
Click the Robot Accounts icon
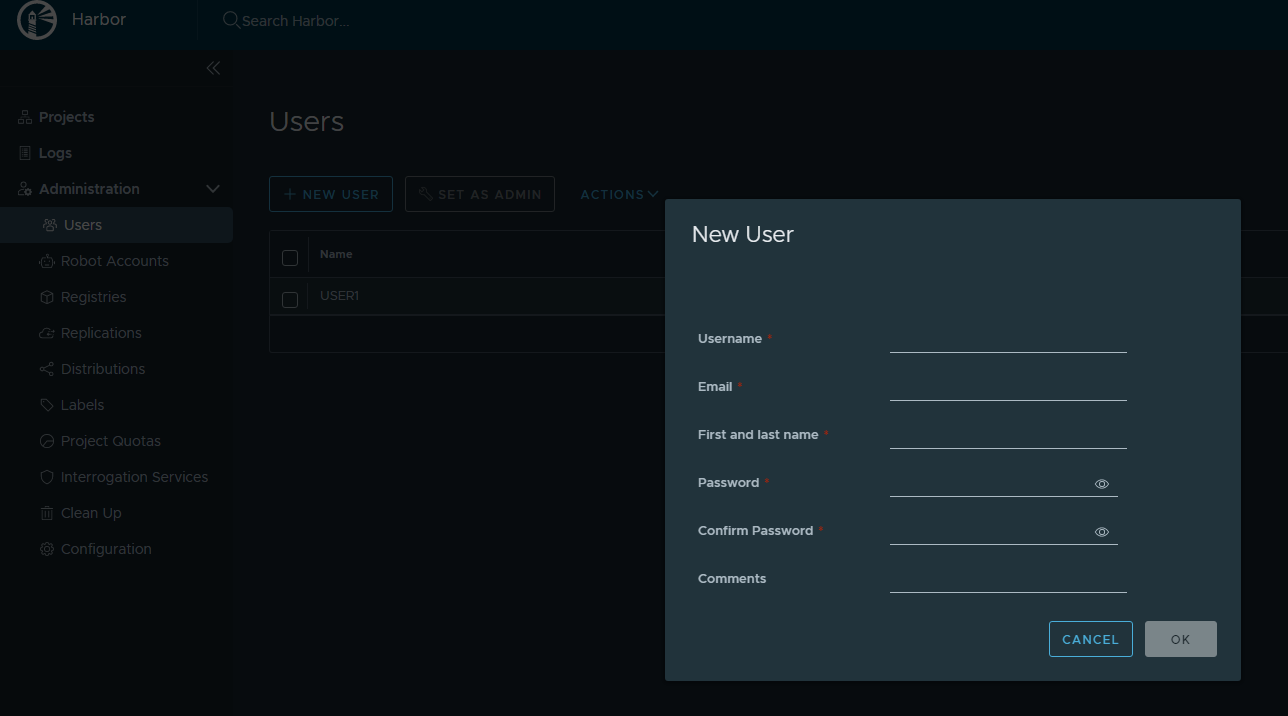point(46,262)
